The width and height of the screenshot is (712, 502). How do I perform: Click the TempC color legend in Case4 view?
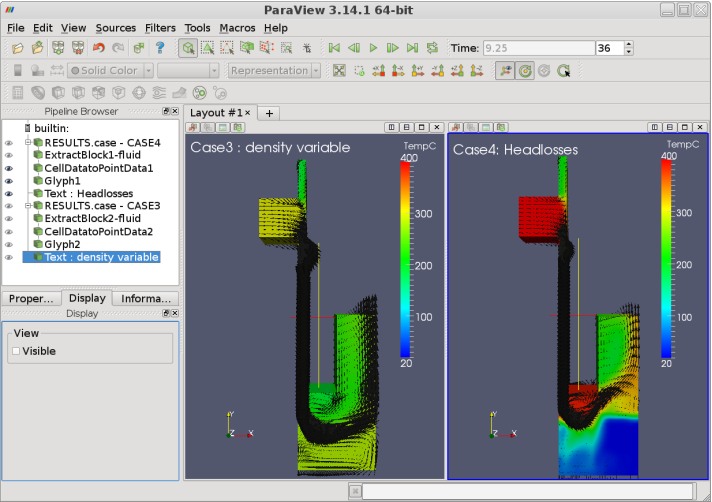click(666, 258)
